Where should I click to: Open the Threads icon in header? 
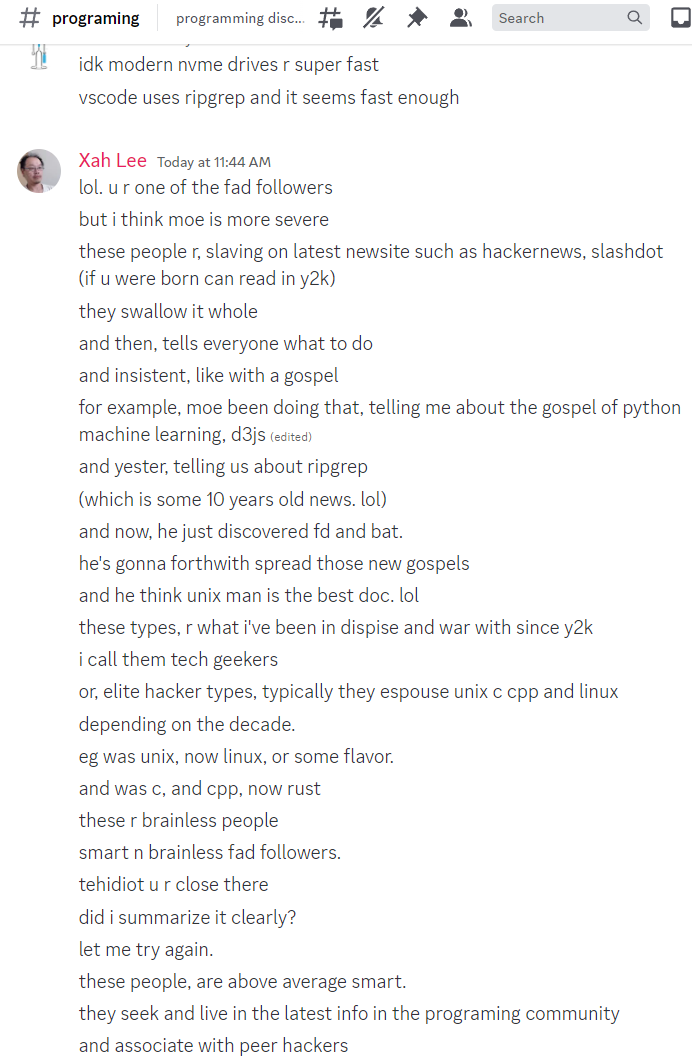click(331, 18)
